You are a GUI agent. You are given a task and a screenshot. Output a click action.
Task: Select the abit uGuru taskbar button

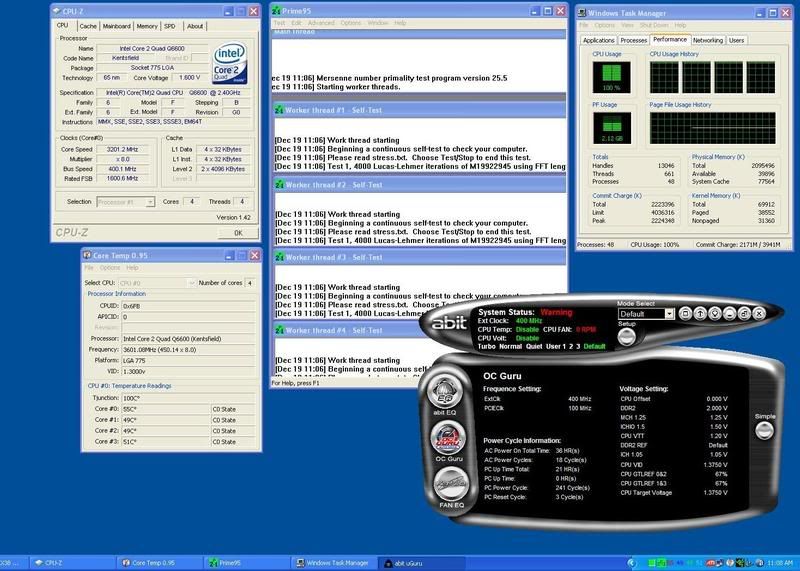click(x=421, y=563)
